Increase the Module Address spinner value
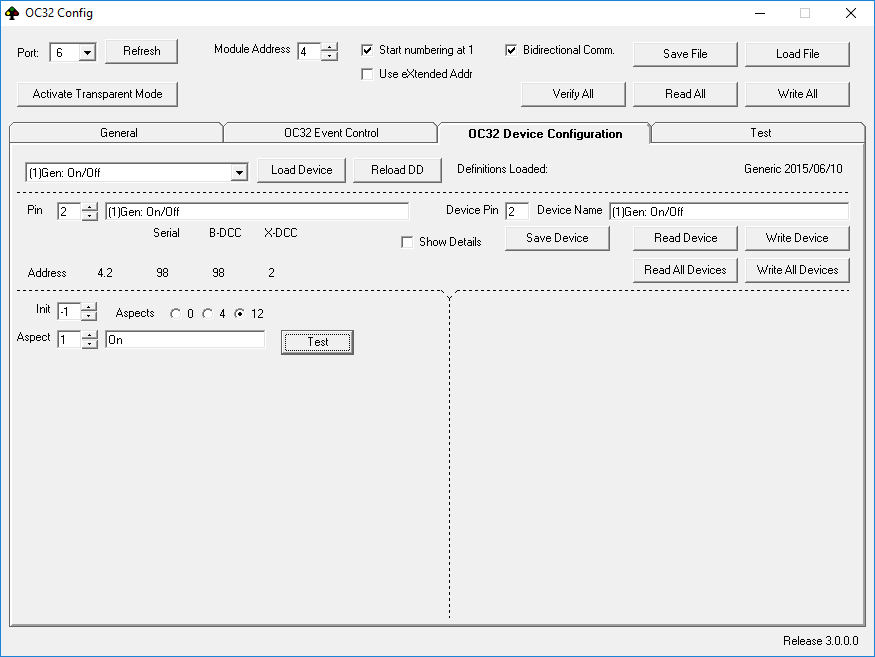 (329, 46)
